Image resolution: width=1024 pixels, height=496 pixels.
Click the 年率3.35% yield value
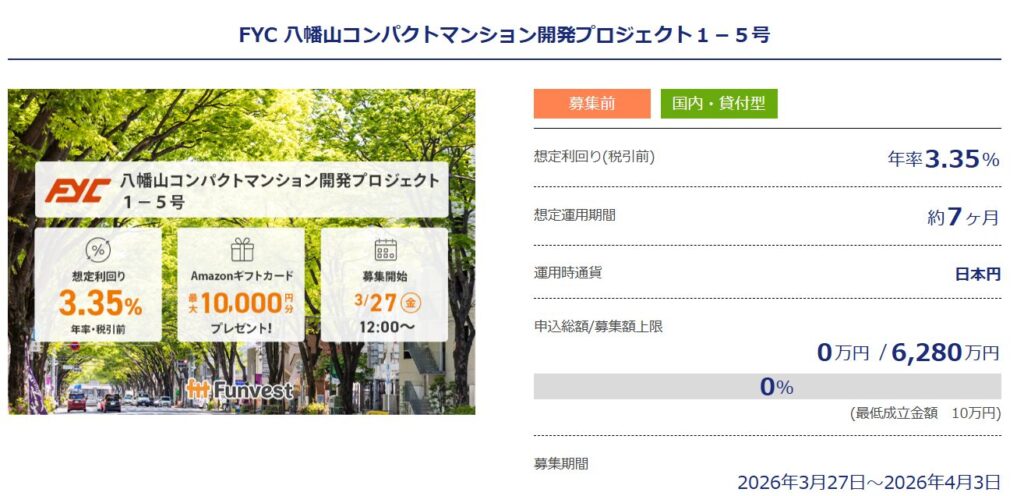pyautogui.click(x=944, y=159)
